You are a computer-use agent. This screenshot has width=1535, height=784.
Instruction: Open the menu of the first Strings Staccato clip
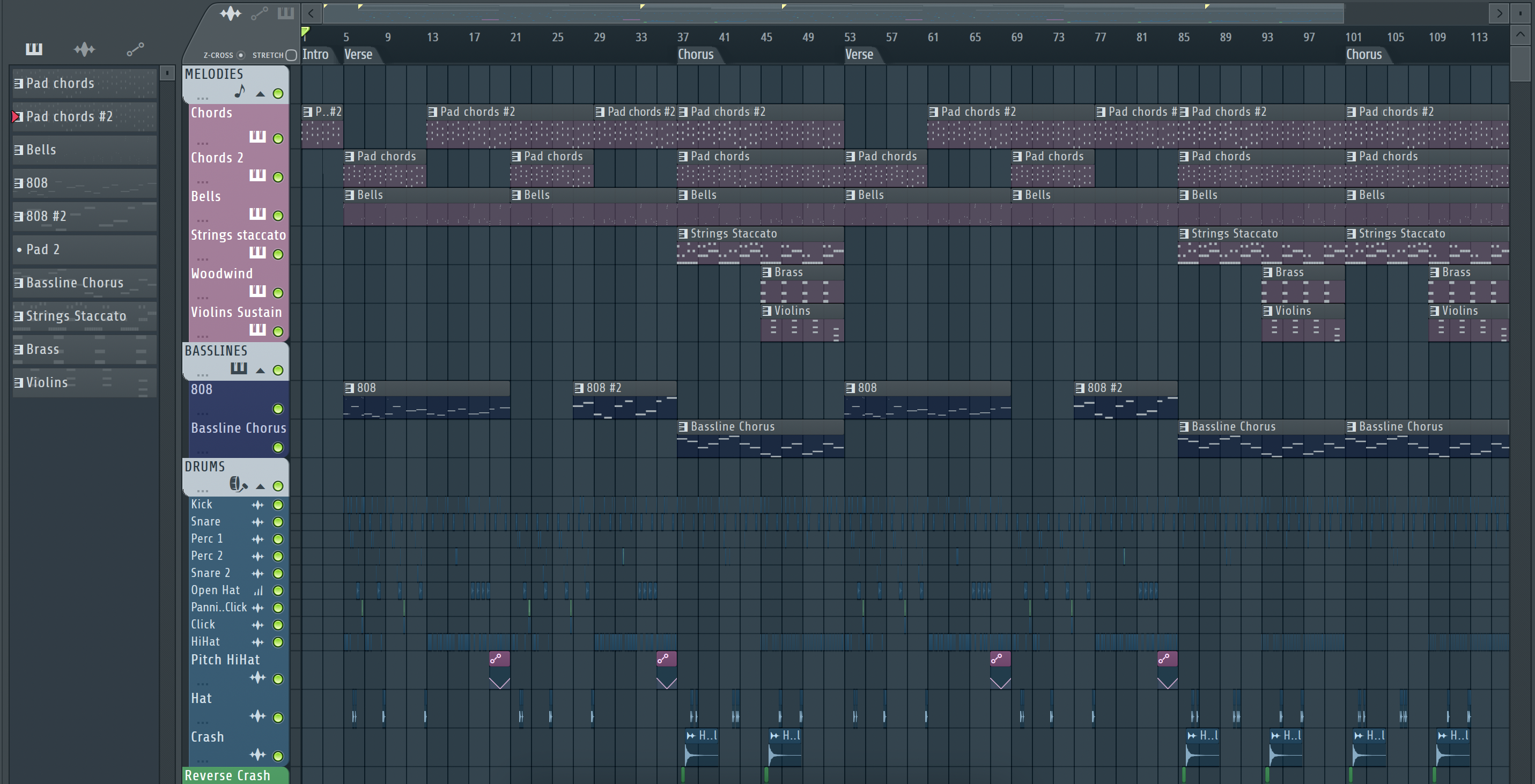coord(683,233)
